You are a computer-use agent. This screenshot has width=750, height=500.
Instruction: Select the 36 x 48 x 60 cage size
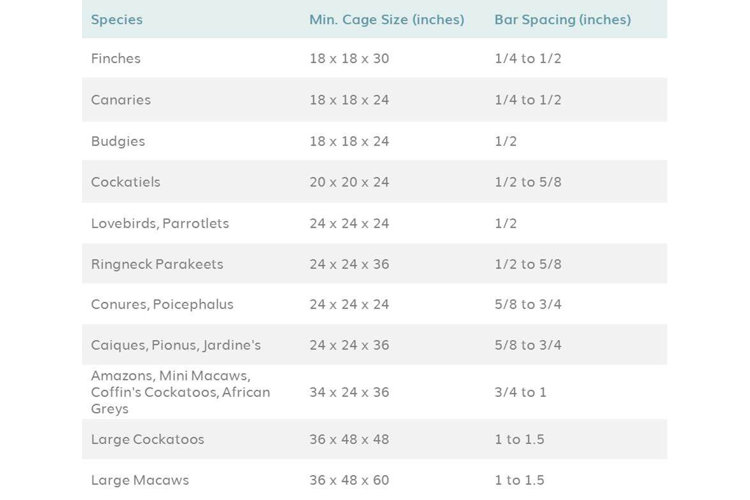tap(349, 480)
